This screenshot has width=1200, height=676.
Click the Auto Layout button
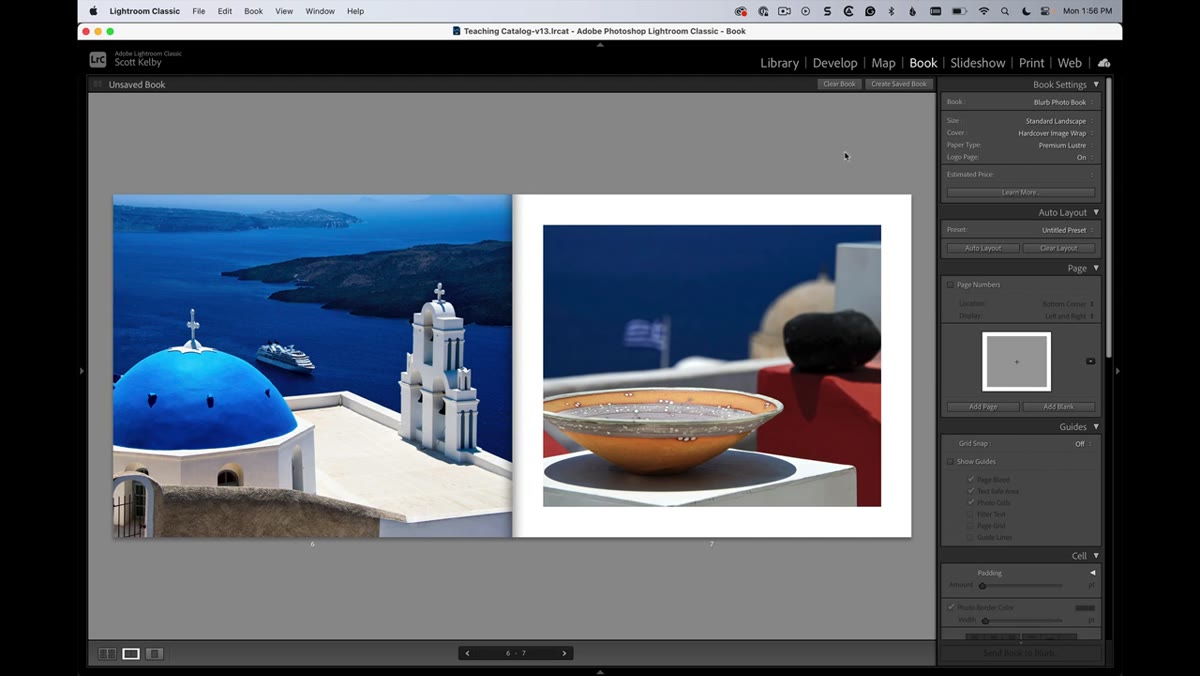coord(983,248)
